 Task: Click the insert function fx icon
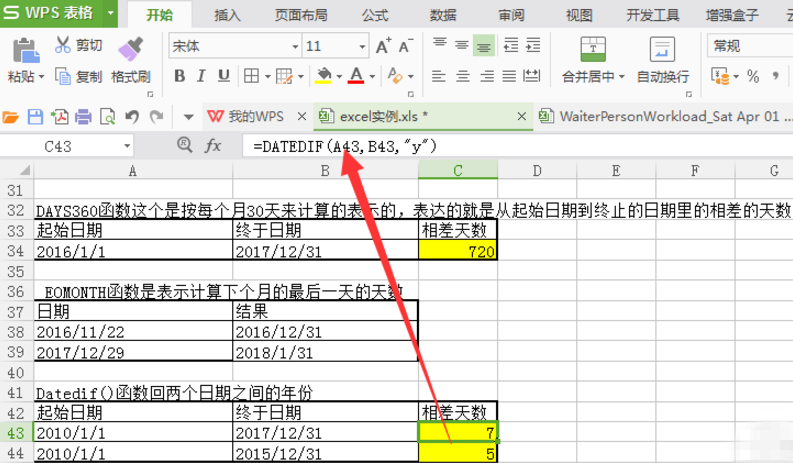tap(213, 146)
